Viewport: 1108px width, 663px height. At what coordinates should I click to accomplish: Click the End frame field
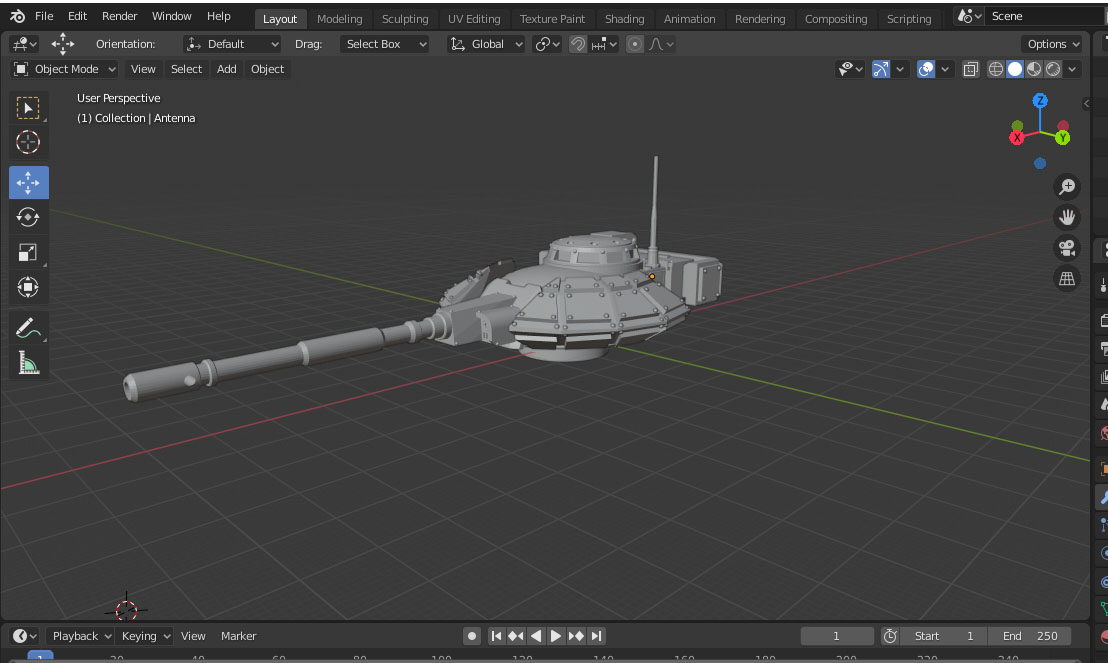coord(1030,636)
